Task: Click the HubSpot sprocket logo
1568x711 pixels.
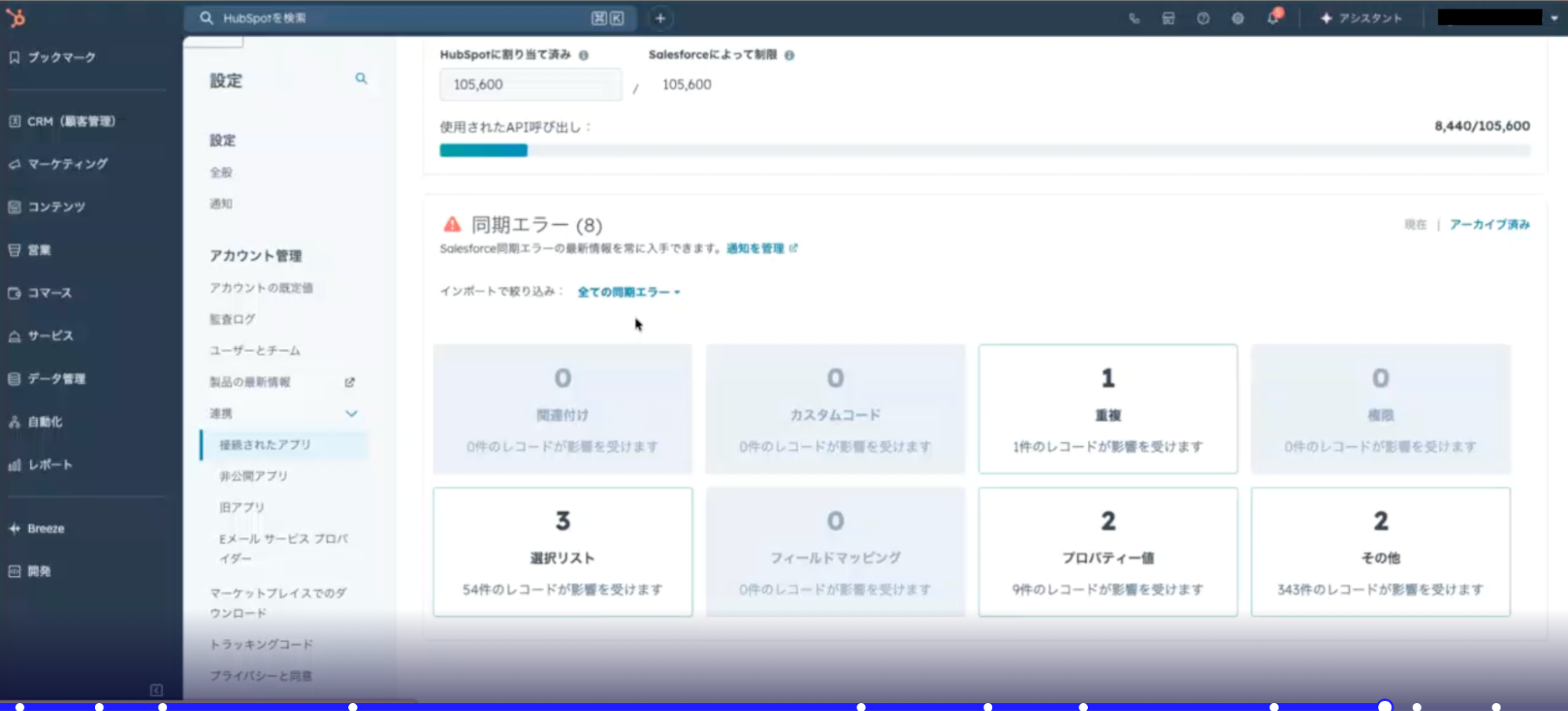Action: coord(16,17)
